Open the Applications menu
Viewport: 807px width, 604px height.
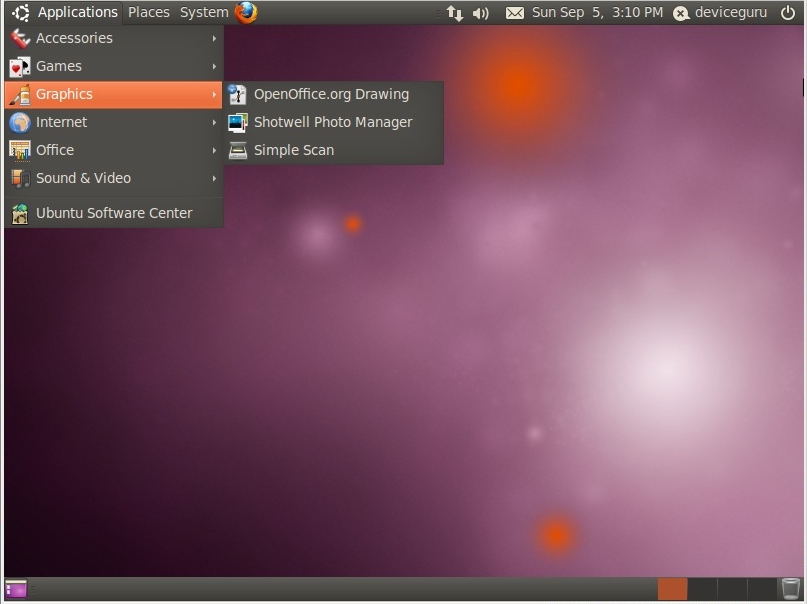coord(78,12)
